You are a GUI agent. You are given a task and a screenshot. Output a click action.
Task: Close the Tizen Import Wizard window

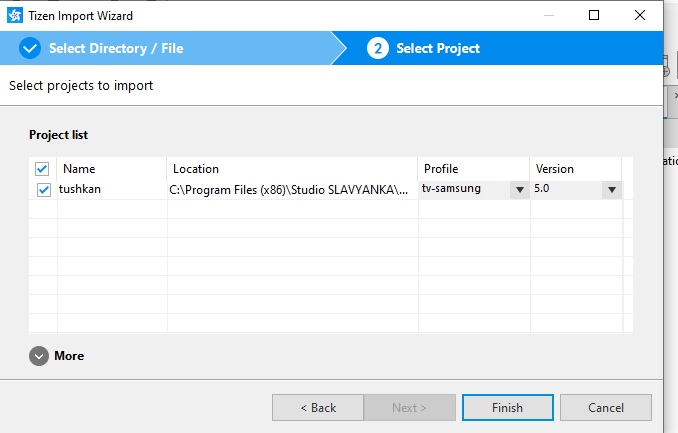(x=640, y=15)
